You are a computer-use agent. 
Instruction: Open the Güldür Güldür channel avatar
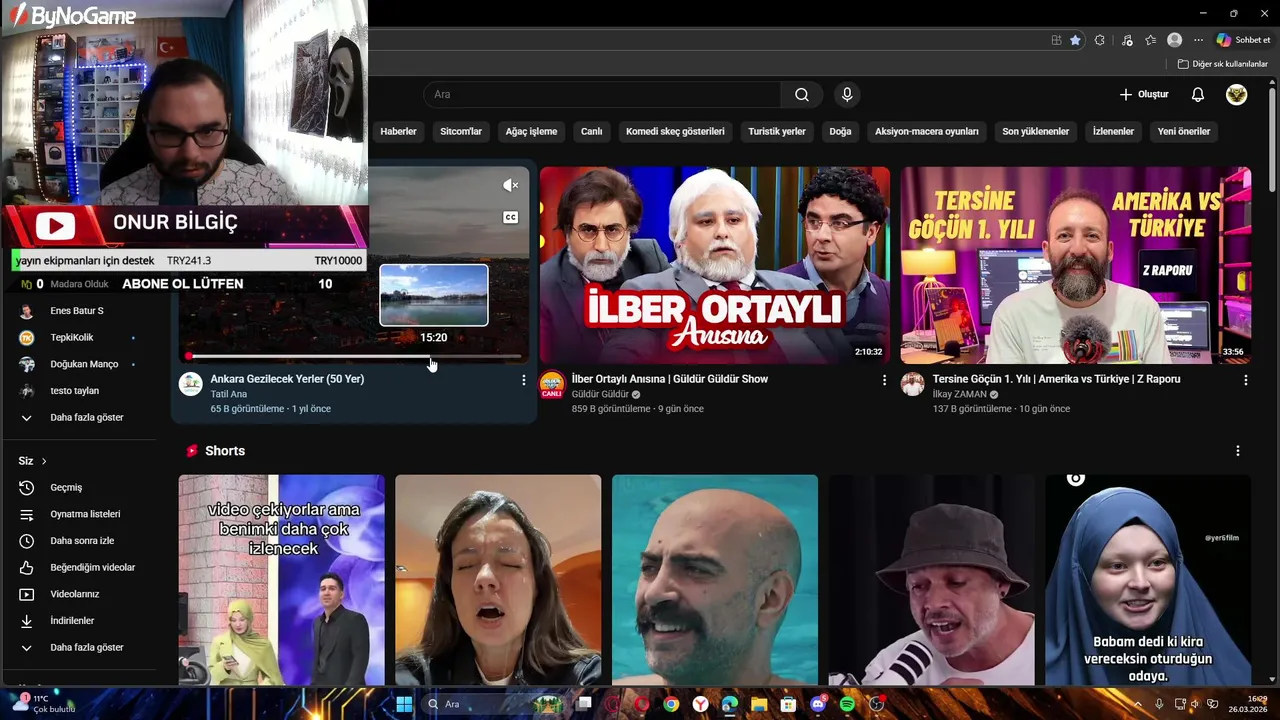pyautogui.click(x=552, y=384)
